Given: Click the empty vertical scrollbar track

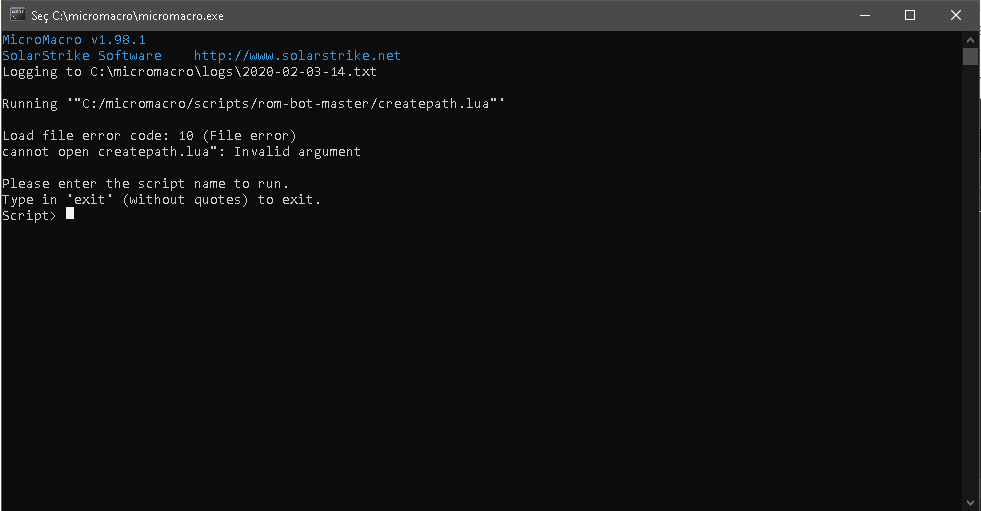Looking at the screenshot, I should click(970, 280).
